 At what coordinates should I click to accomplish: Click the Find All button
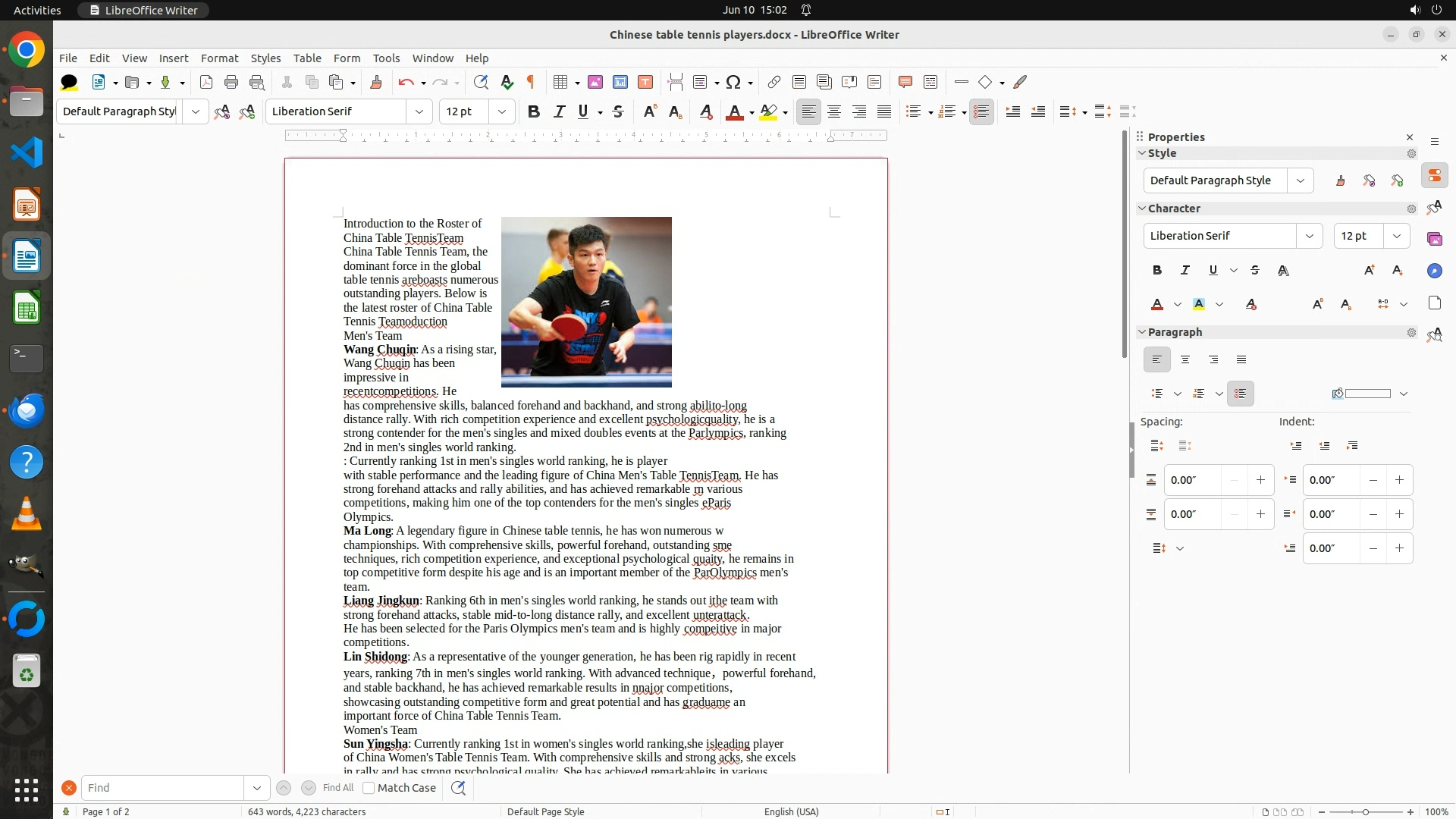tap(337, 788)
